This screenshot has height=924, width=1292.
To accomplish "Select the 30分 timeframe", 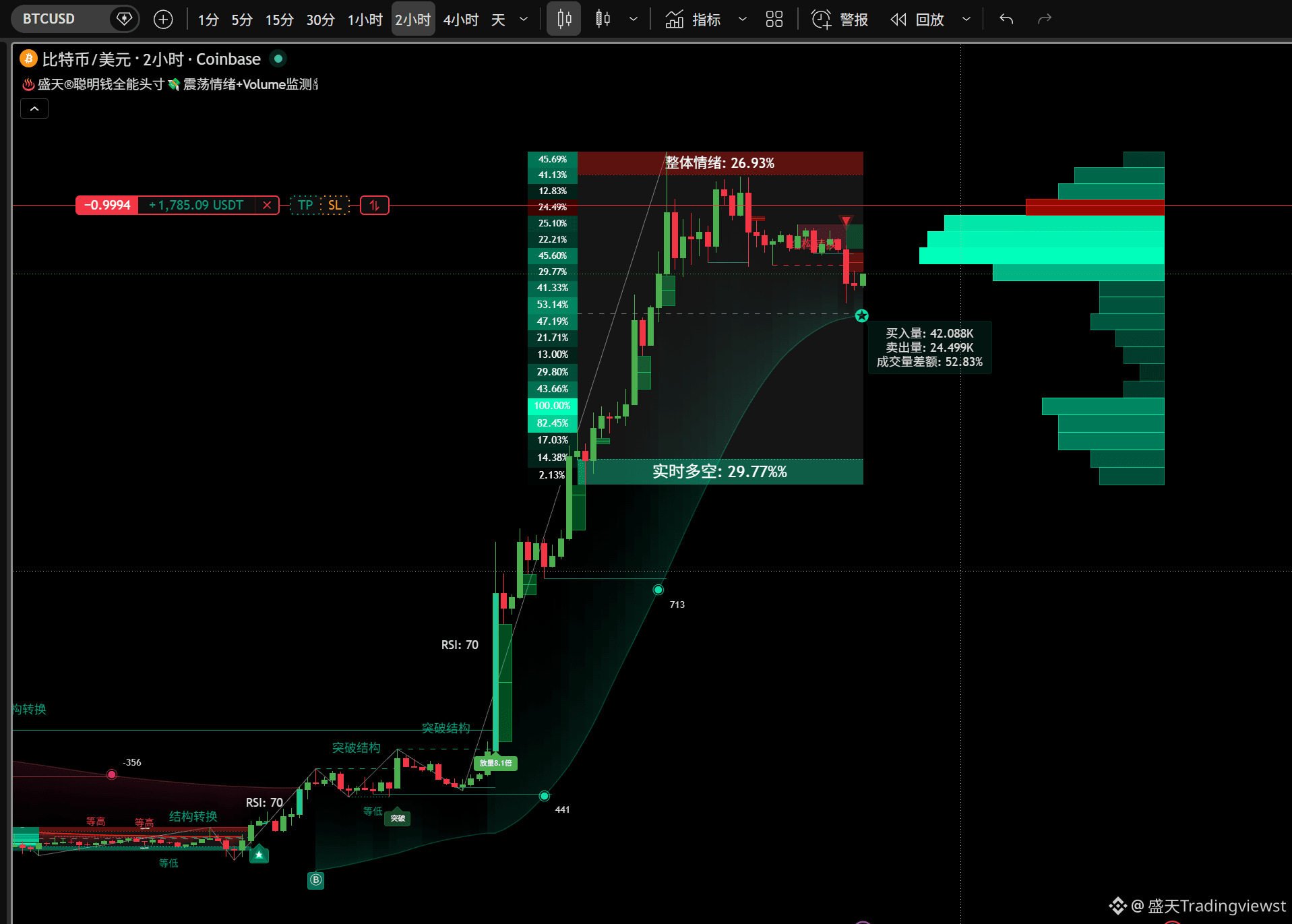I will point(321,20).
